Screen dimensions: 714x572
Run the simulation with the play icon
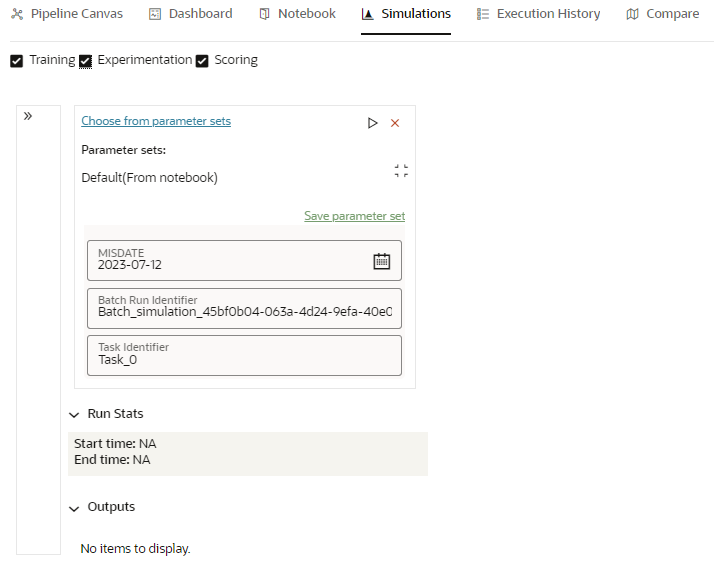372,123
